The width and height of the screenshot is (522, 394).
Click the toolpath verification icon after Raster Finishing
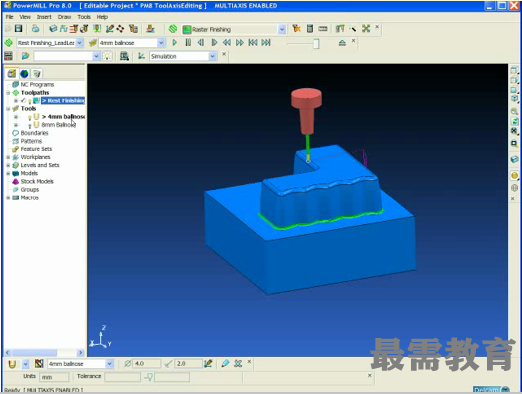click(x=296, y=29)
